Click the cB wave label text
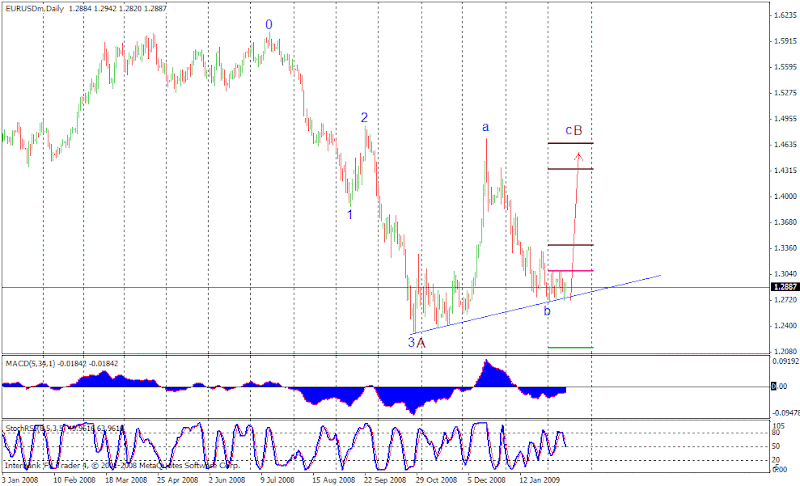This screenshot has width=800, height=486. point(573,131)
